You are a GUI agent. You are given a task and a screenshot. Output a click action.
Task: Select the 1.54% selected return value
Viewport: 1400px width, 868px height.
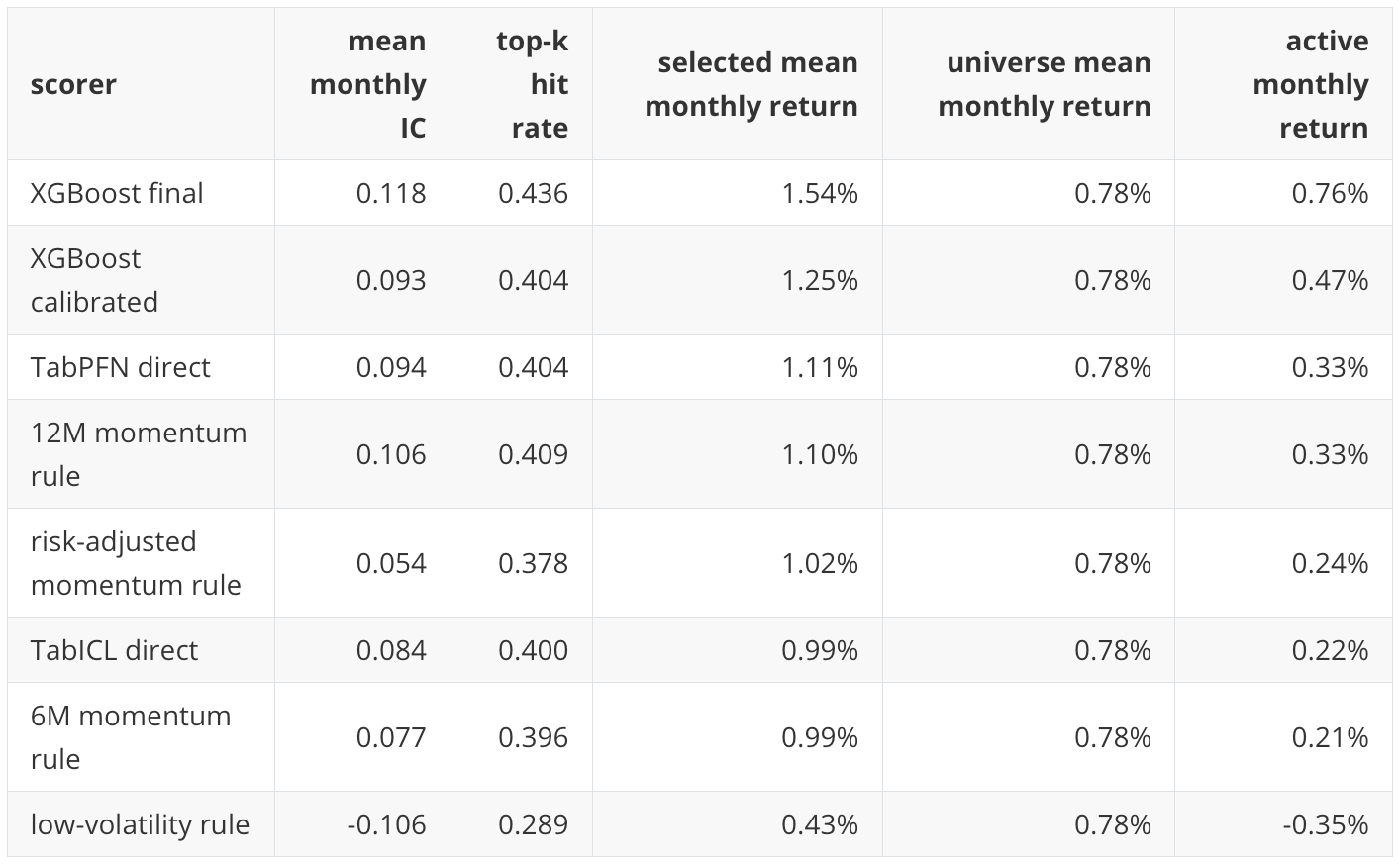(x=820, y=193)
